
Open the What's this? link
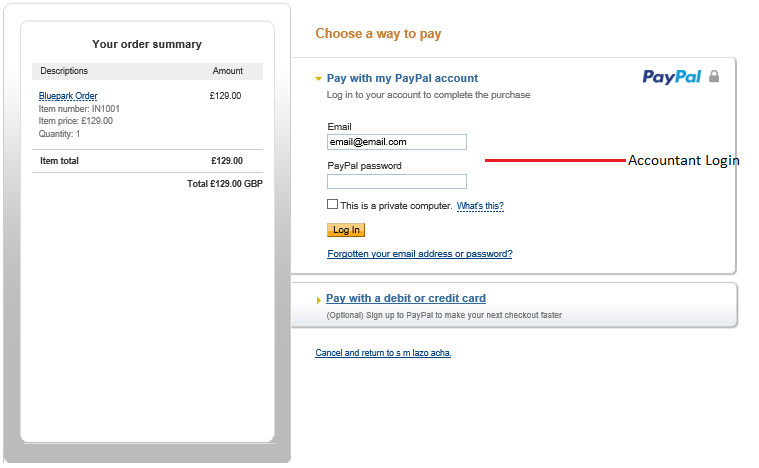pos(480,206)
